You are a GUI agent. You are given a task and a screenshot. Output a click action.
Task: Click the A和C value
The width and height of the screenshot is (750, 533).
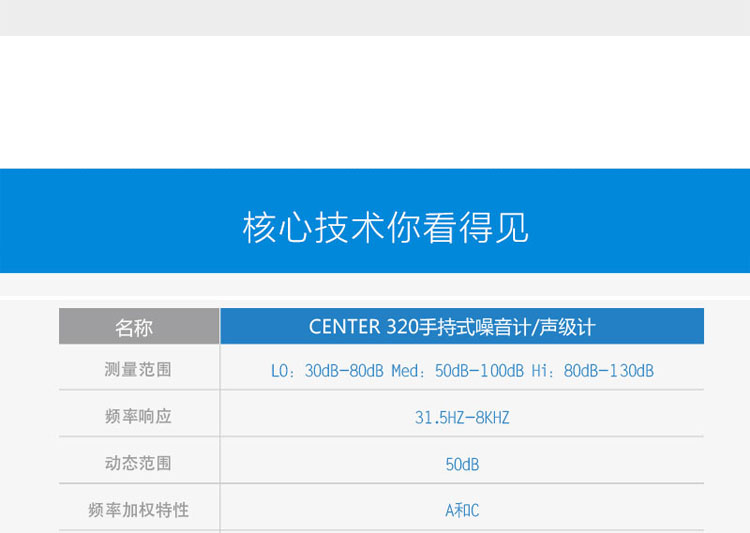(462, 511)
